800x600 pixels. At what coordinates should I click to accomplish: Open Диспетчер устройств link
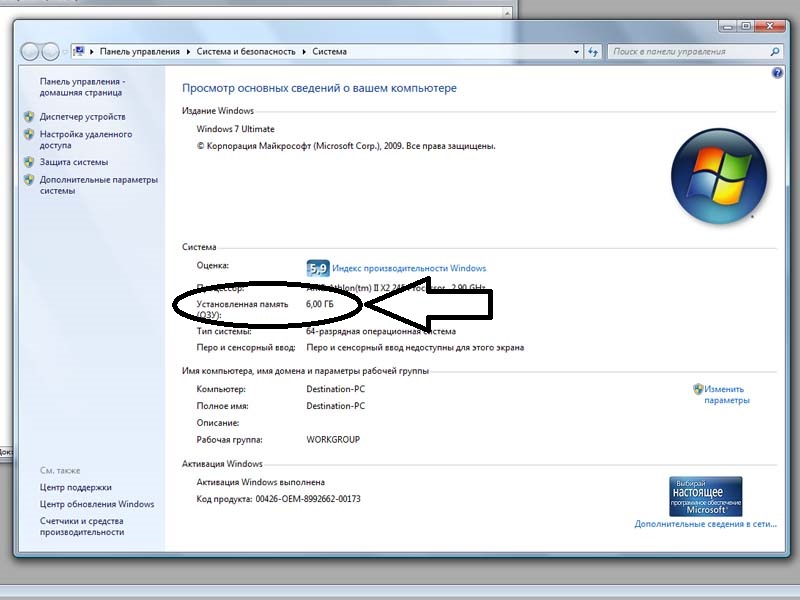tap(83, 117)
